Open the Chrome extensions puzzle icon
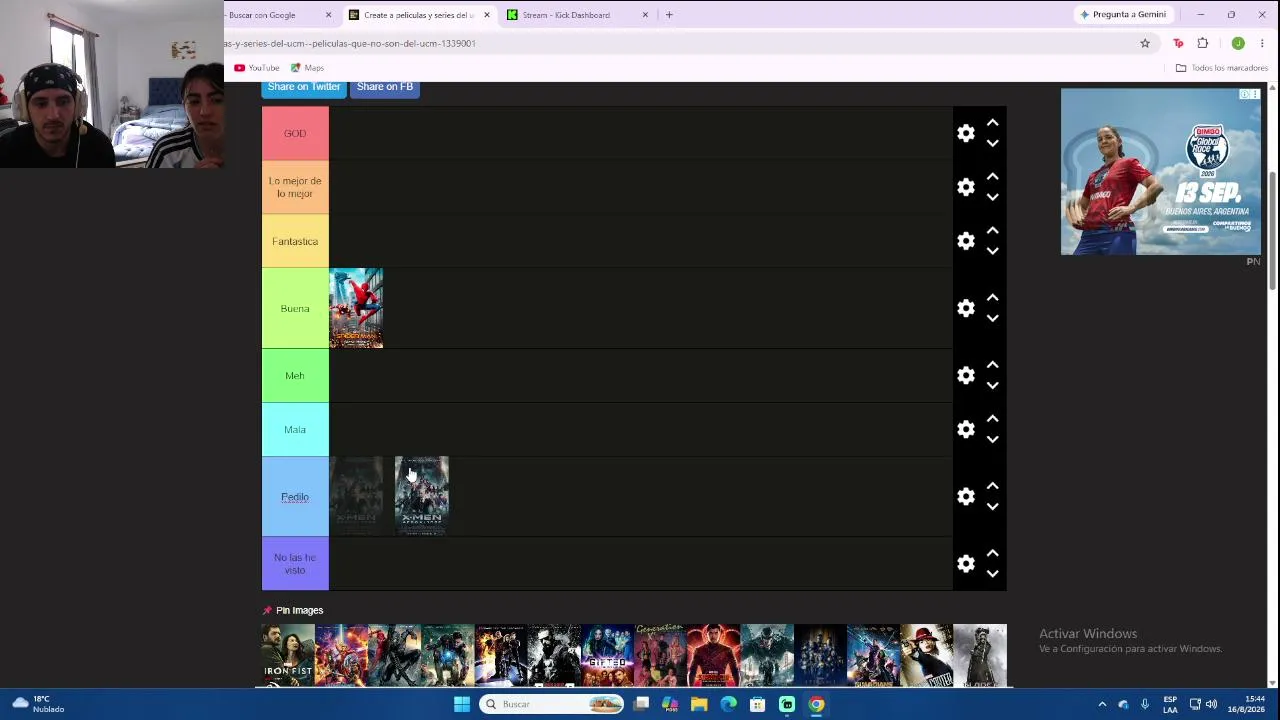 coord(1203,43)
